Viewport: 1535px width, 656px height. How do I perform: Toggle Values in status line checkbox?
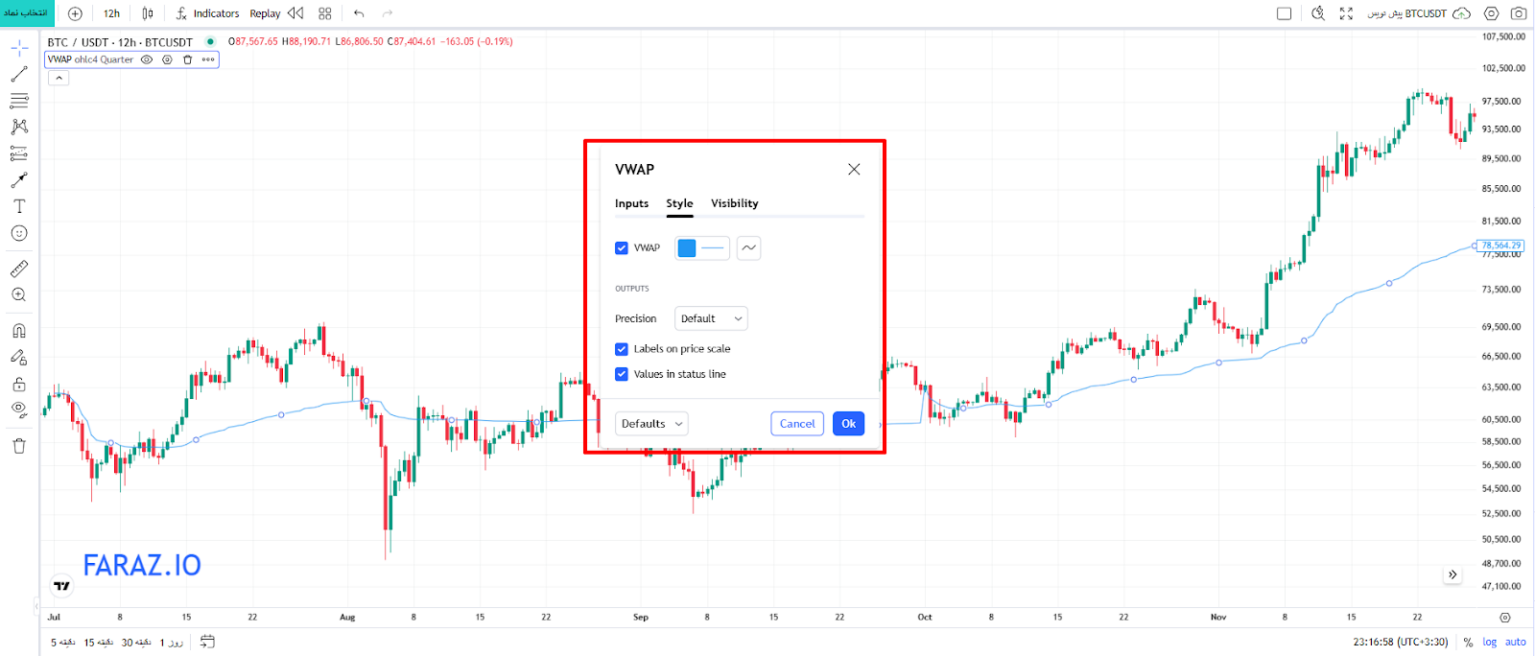click(x=622, y=374)
